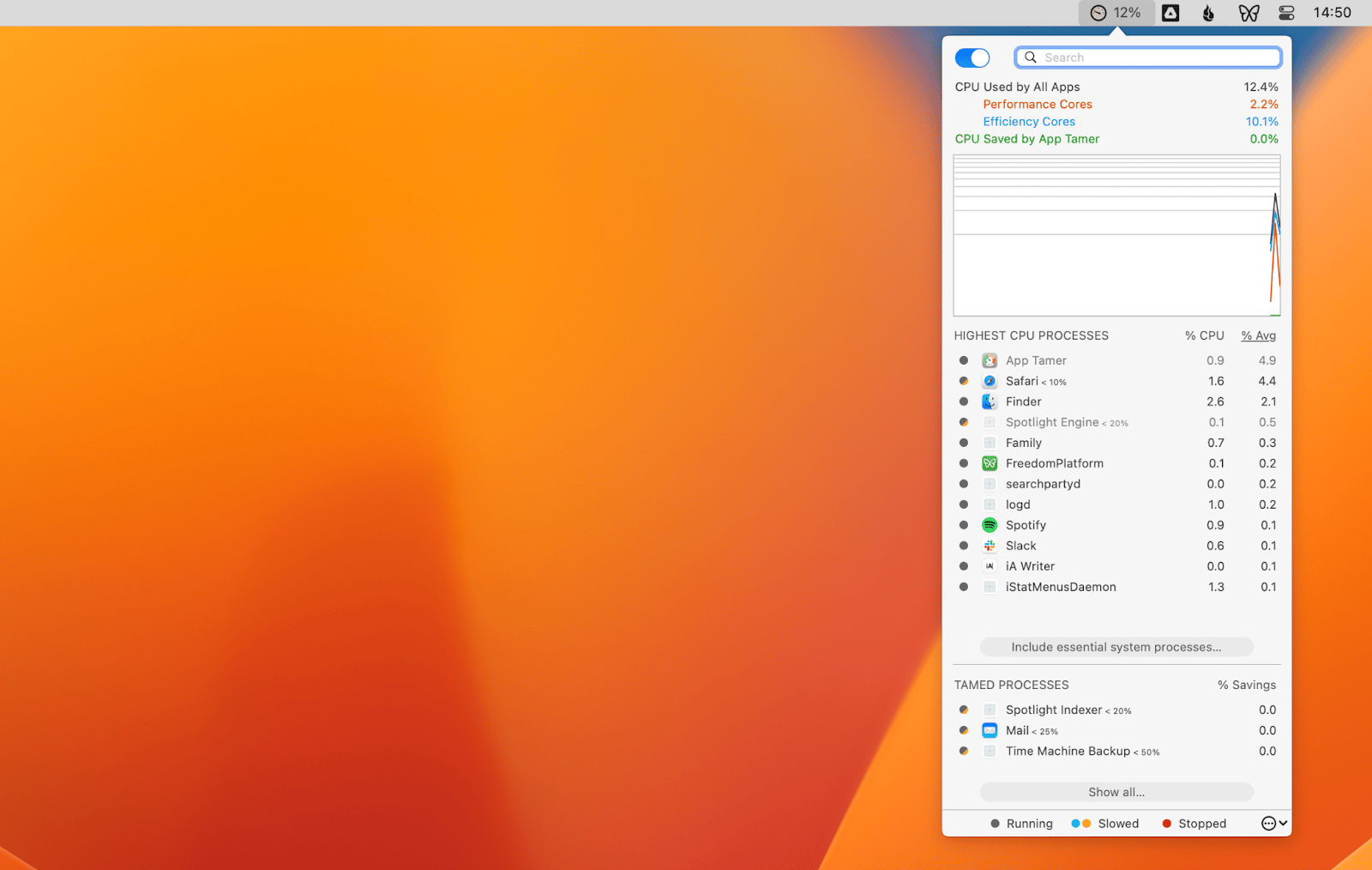1372x870 pixels.
Task: Click status dot for Time Machine Backup
Action: 964,751
